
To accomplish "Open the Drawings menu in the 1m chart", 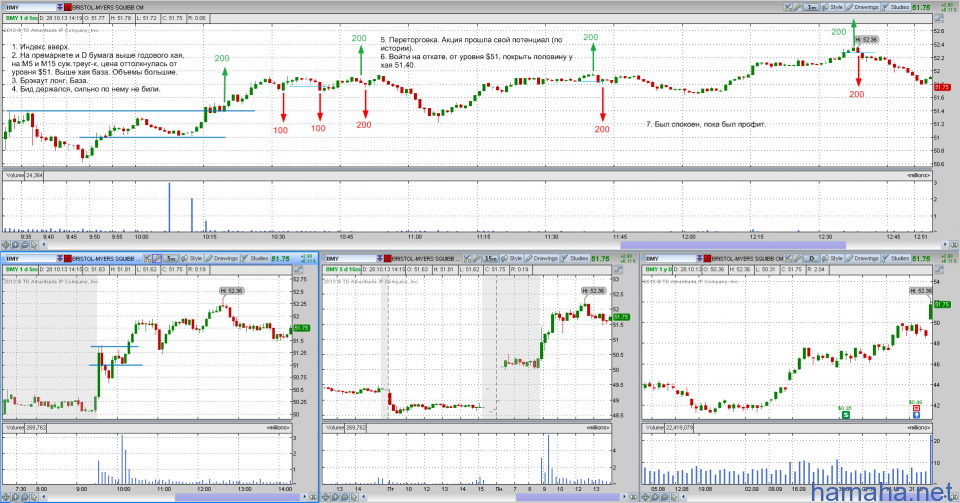I will tap(862, 7).
